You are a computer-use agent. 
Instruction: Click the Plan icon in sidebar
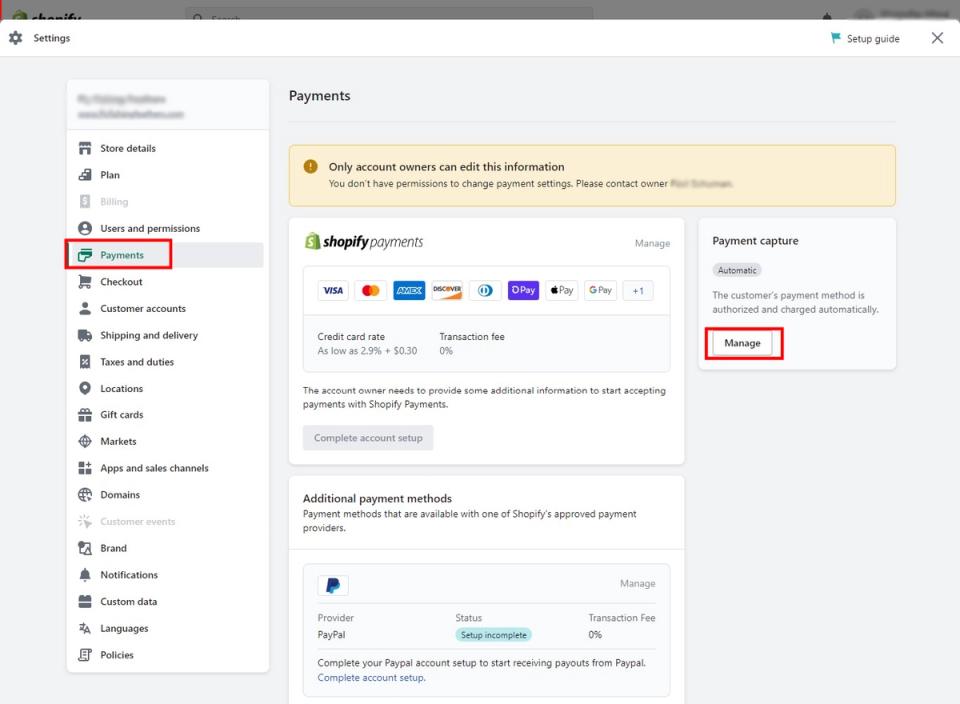point(85,175)
